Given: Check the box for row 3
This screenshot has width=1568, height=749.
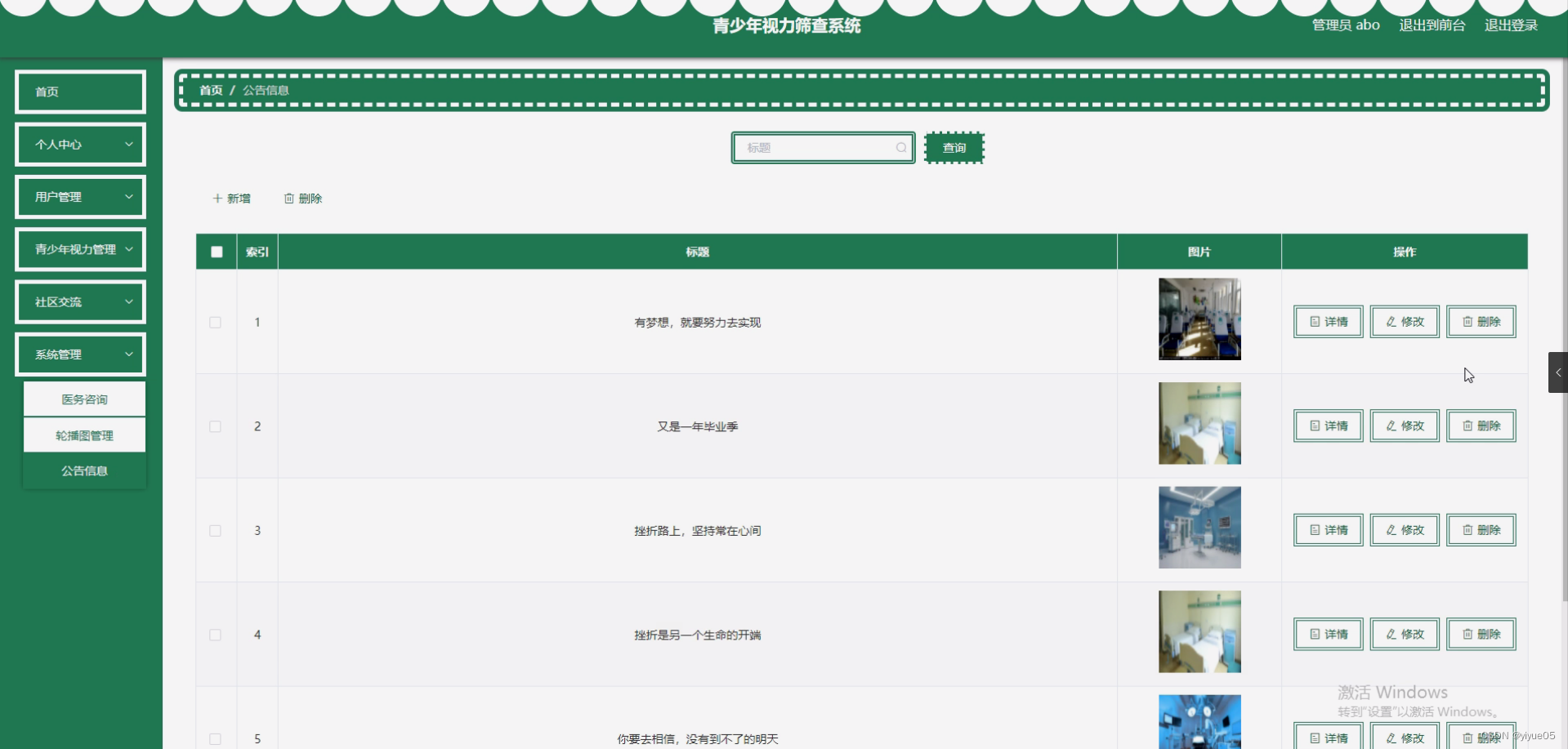Looking at the screenshot, I should 216,531.
